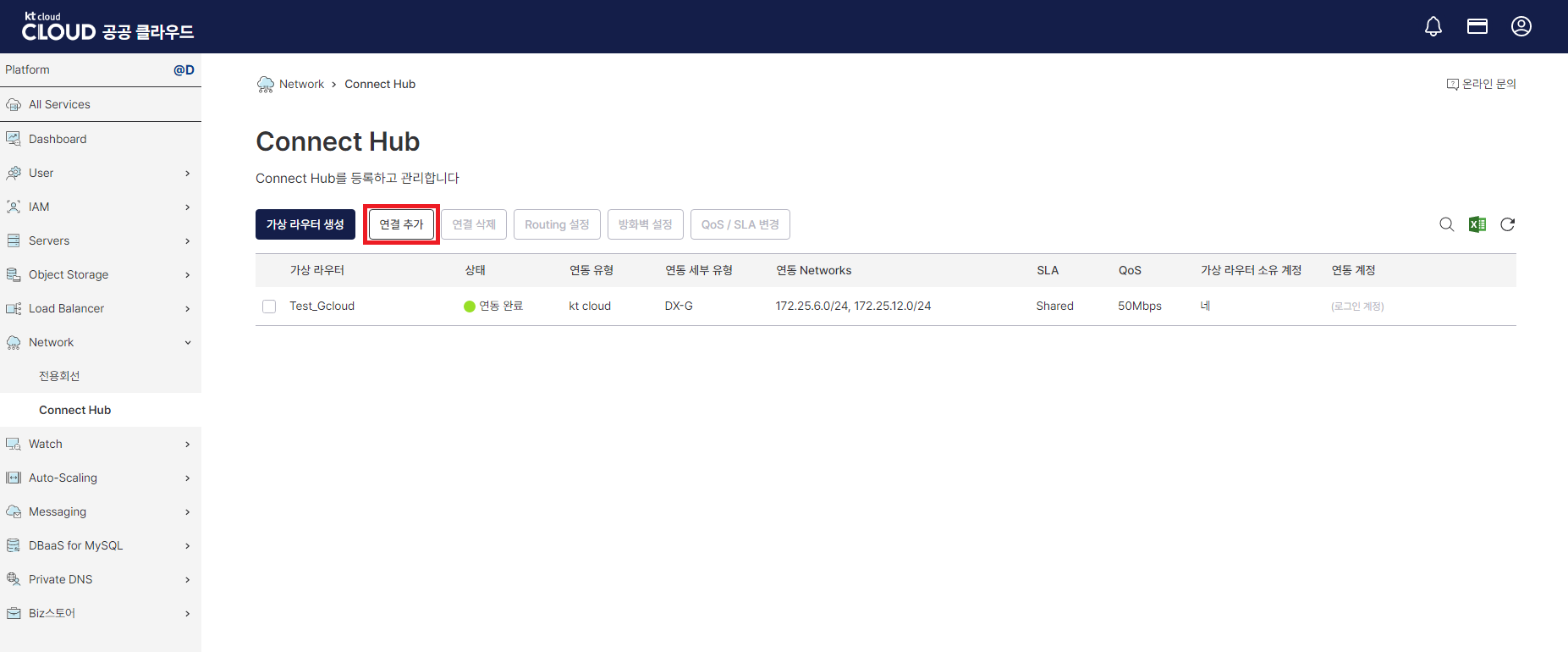Viewport: 1568px width, 652px height.
Task: Expand the User menu chevron
Action: click(x=188, y=174)
